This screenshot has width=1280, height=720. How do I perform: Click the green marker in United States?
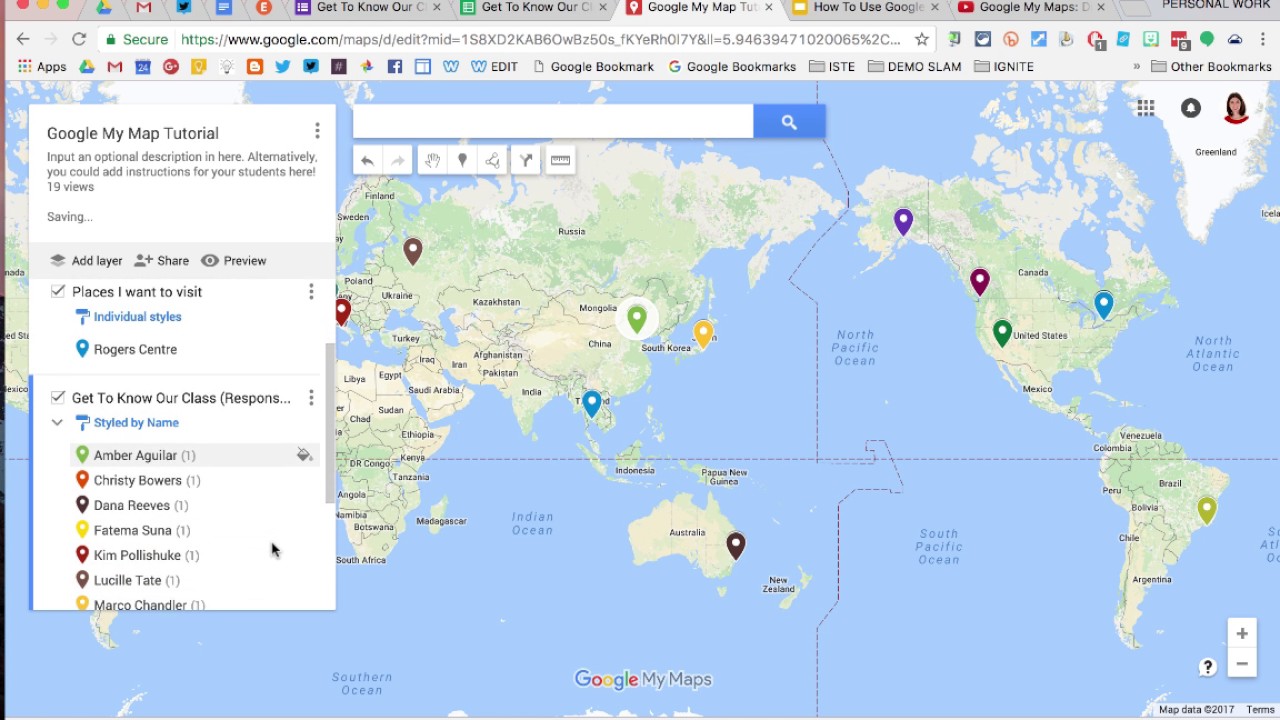click(1003, 333)
